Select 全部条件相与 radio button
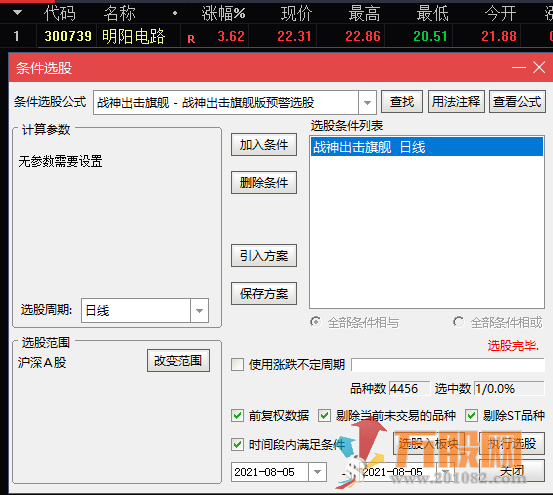The image size is (553, 495). 316,322
